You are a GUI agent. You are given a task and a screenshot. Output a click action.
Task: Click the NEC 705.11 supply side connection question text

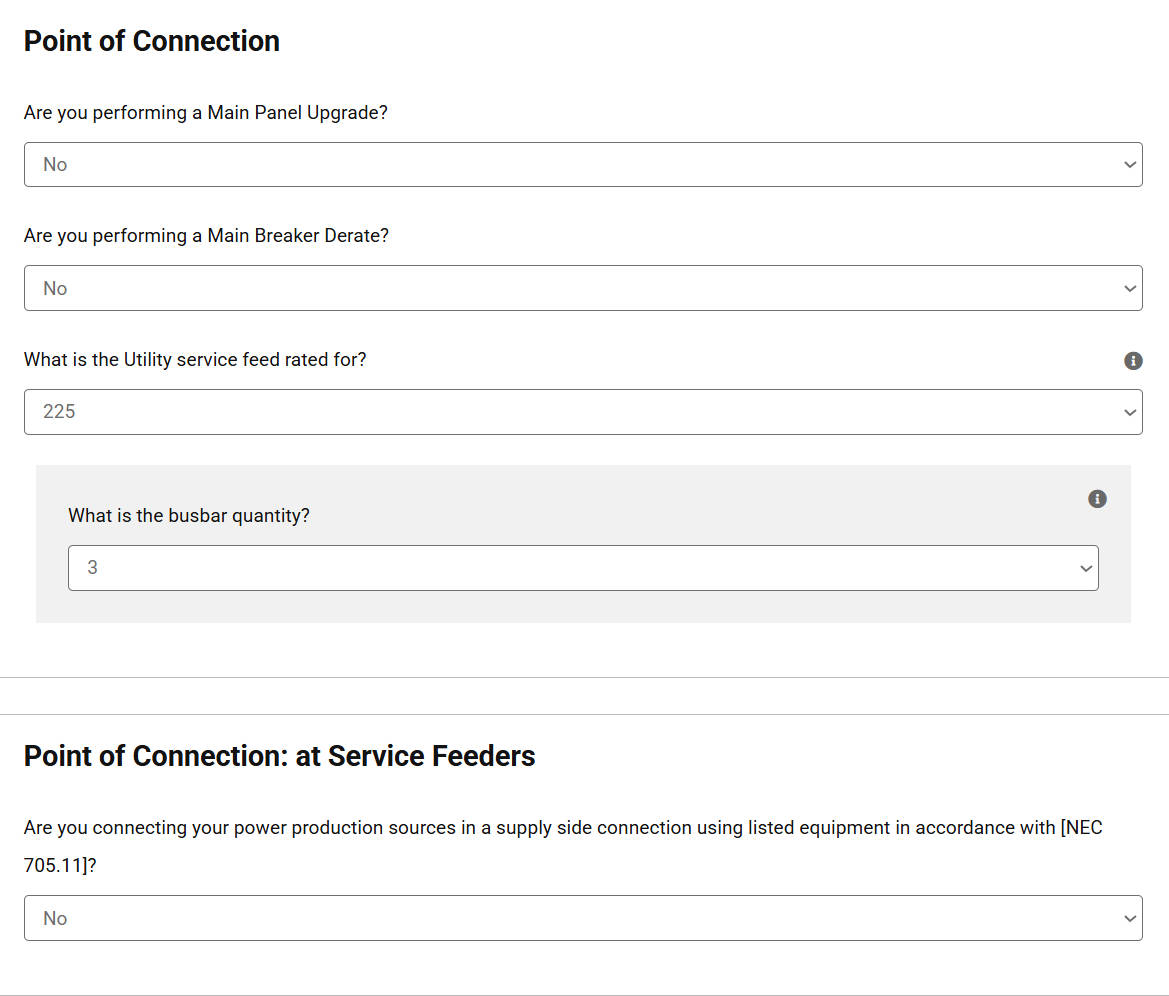[563, 846]
